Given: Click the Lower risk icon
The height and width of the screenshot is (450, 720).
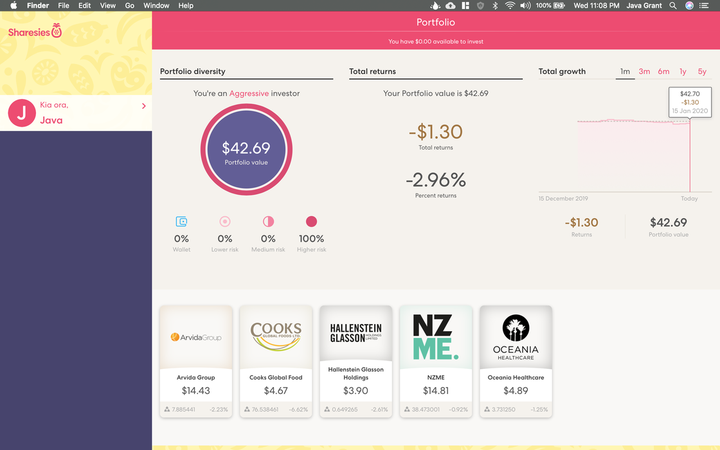Looking at the screenshot, I should click(x=225, y=222).
